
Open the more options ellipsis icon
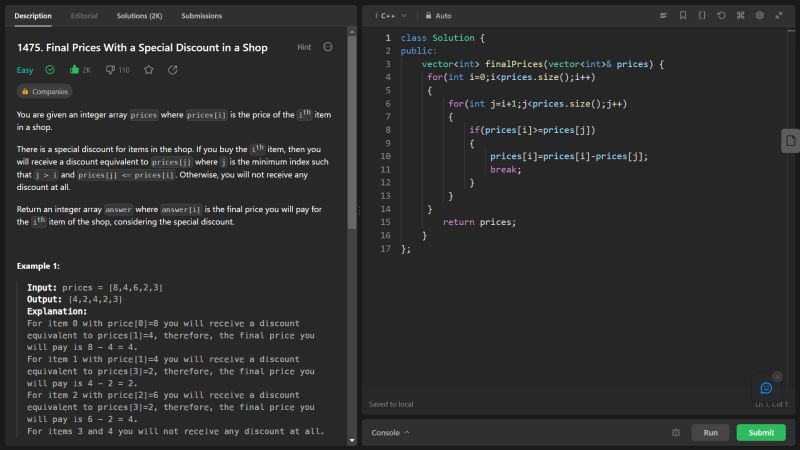[328, 47]
